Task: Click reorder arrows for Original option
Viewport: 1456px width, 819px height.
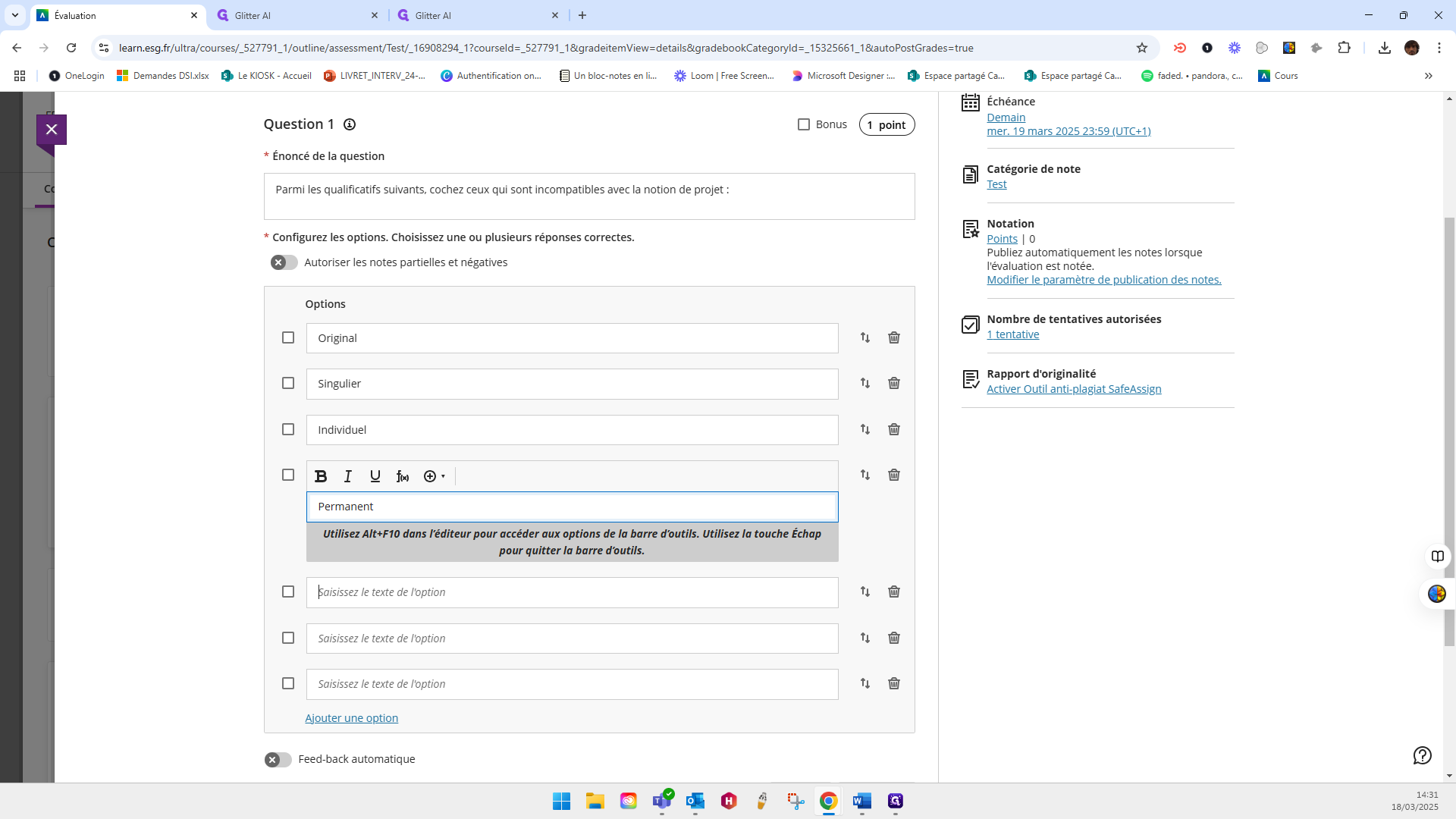Action: [865, 337]
